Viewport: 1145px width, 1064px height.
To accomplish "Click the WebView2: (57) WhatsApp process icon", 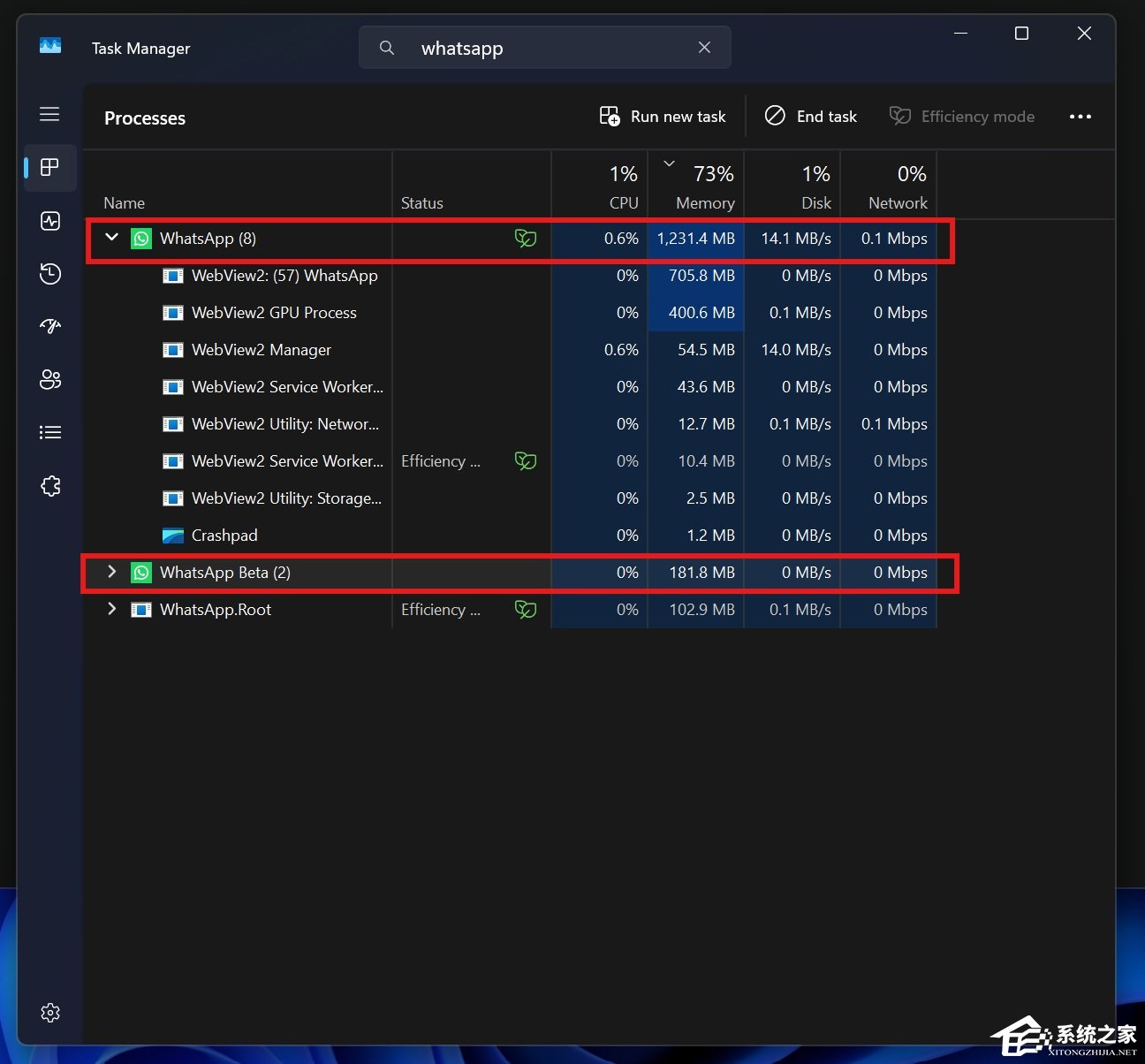I will 173,276.
